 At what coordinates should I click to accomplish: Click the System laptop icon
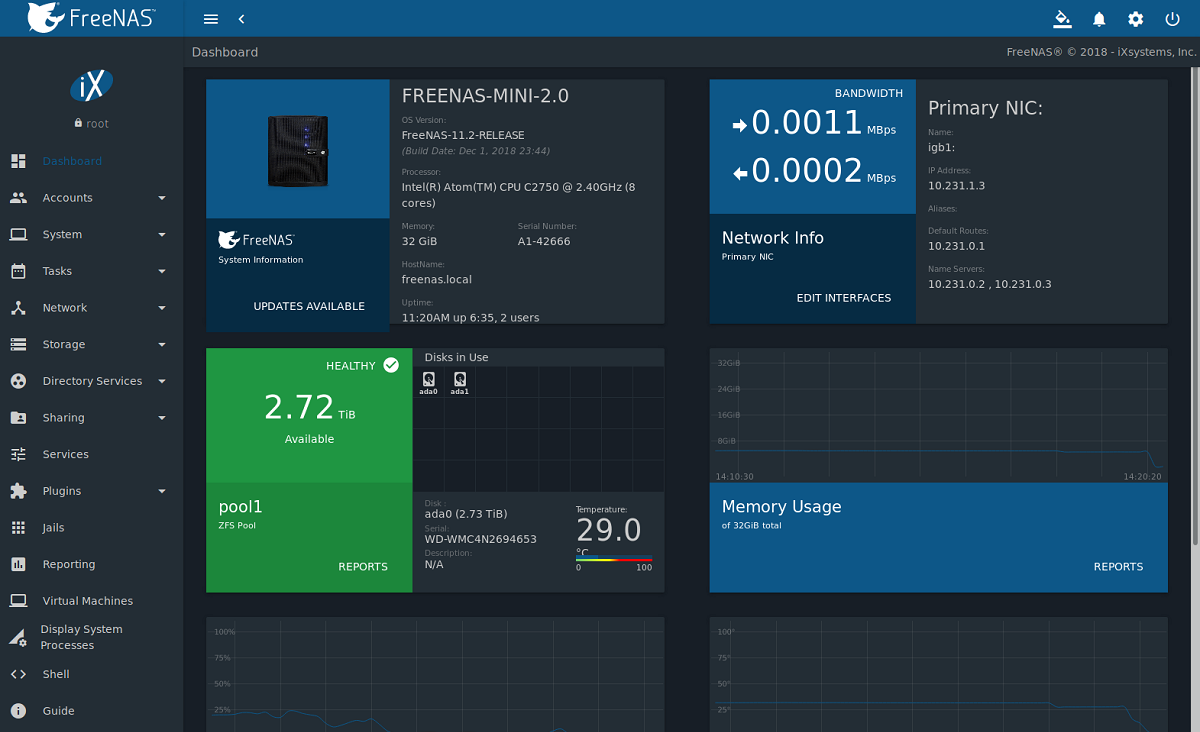coord(18,234)
